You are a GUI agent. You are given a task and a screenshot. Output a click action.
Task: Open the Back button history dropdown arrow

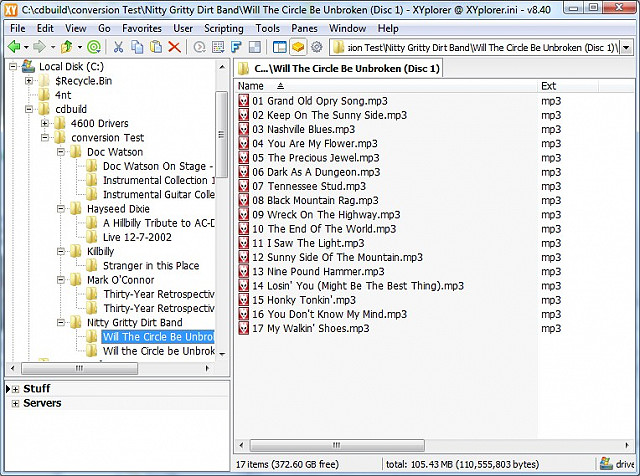tap(26, 47)
